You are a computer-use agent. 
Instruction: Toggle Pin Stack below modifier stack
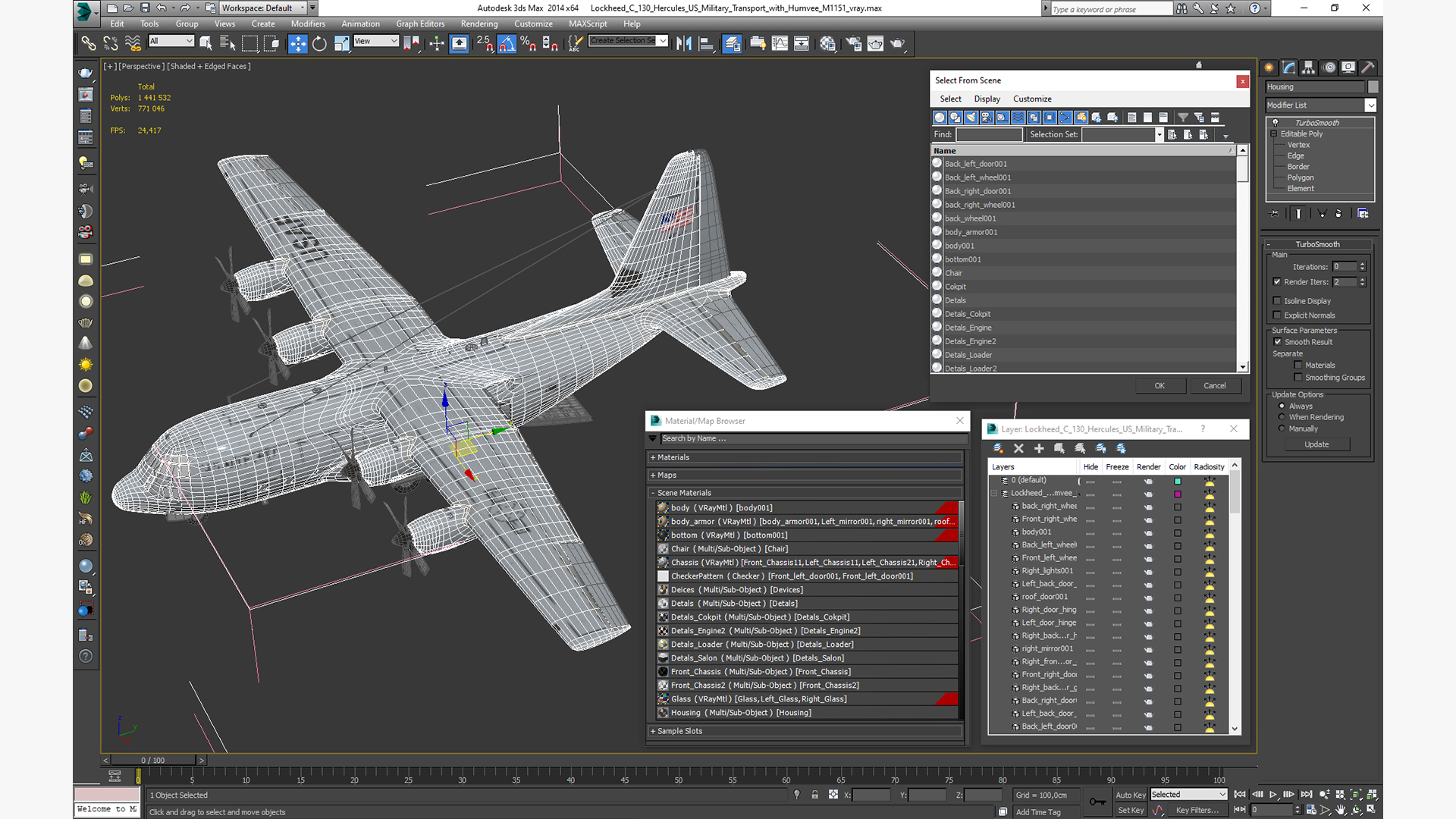(x=1275, y=214)
